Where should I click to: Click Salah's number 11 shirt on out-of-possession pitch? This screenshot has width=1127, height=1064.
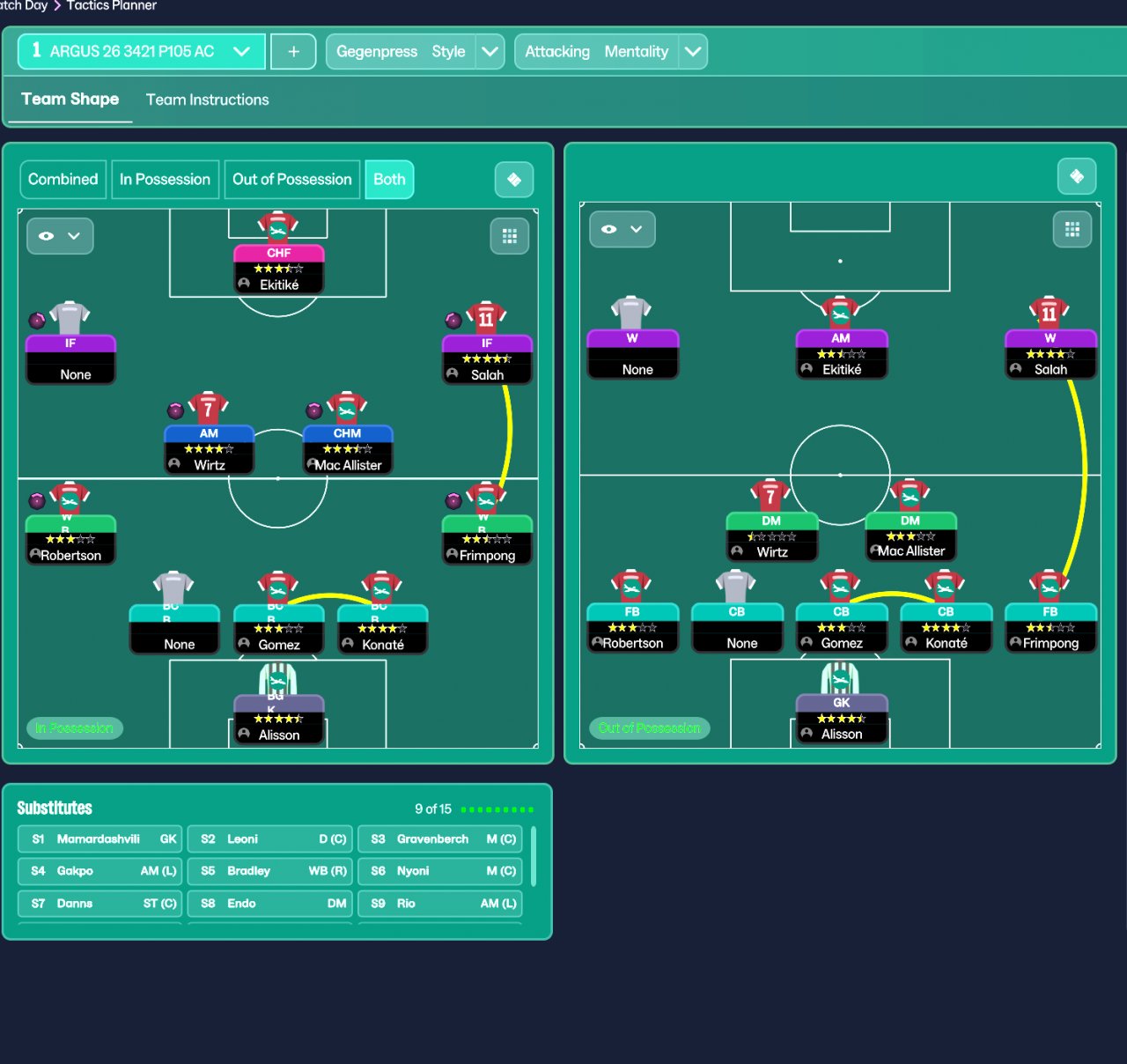[x=1050, y=313]
